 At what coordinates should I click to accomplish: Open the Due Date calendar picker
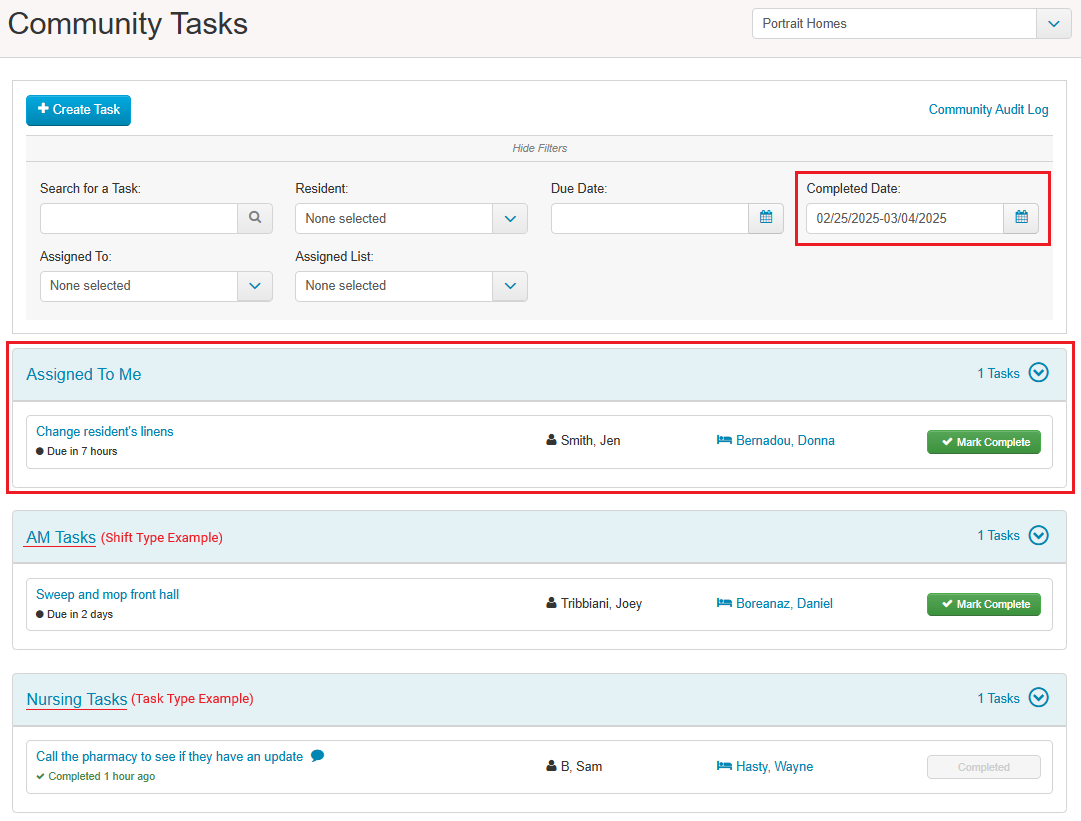point(765,218)
